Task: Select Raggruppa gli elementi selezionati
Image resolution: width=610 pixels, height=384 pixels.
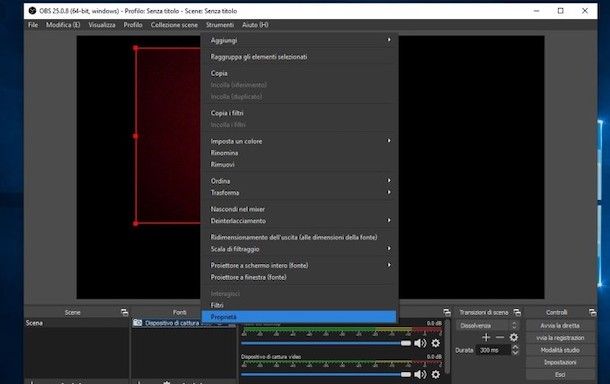Action: tap(300, 57)
